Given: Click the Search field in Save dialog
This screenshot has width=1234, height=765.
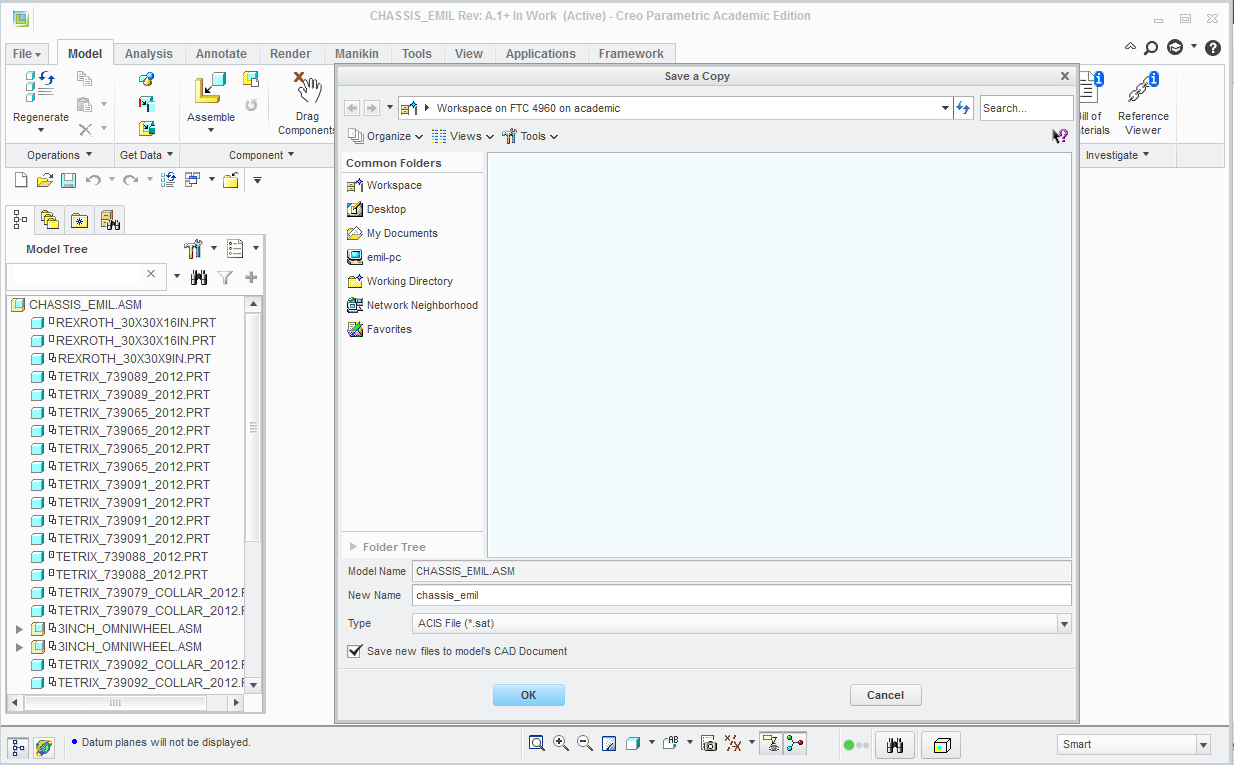Looking at the screenshot, I should click(1026, 108).
